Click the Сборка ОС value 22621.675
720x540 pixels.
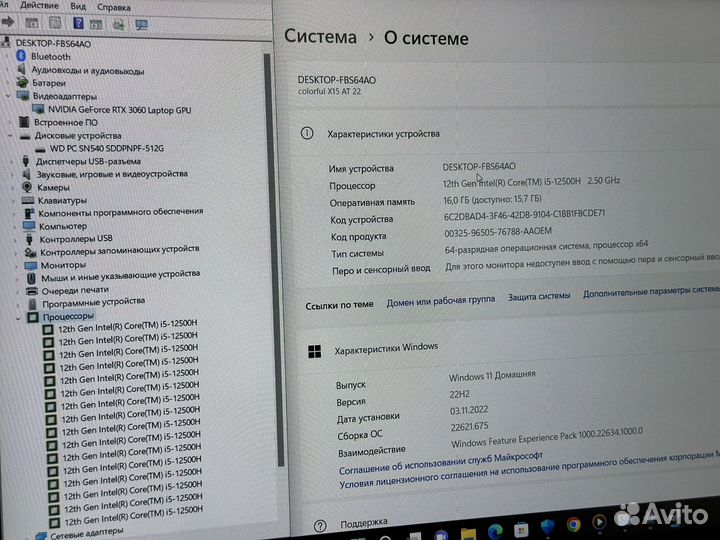(x=469, y=426)
